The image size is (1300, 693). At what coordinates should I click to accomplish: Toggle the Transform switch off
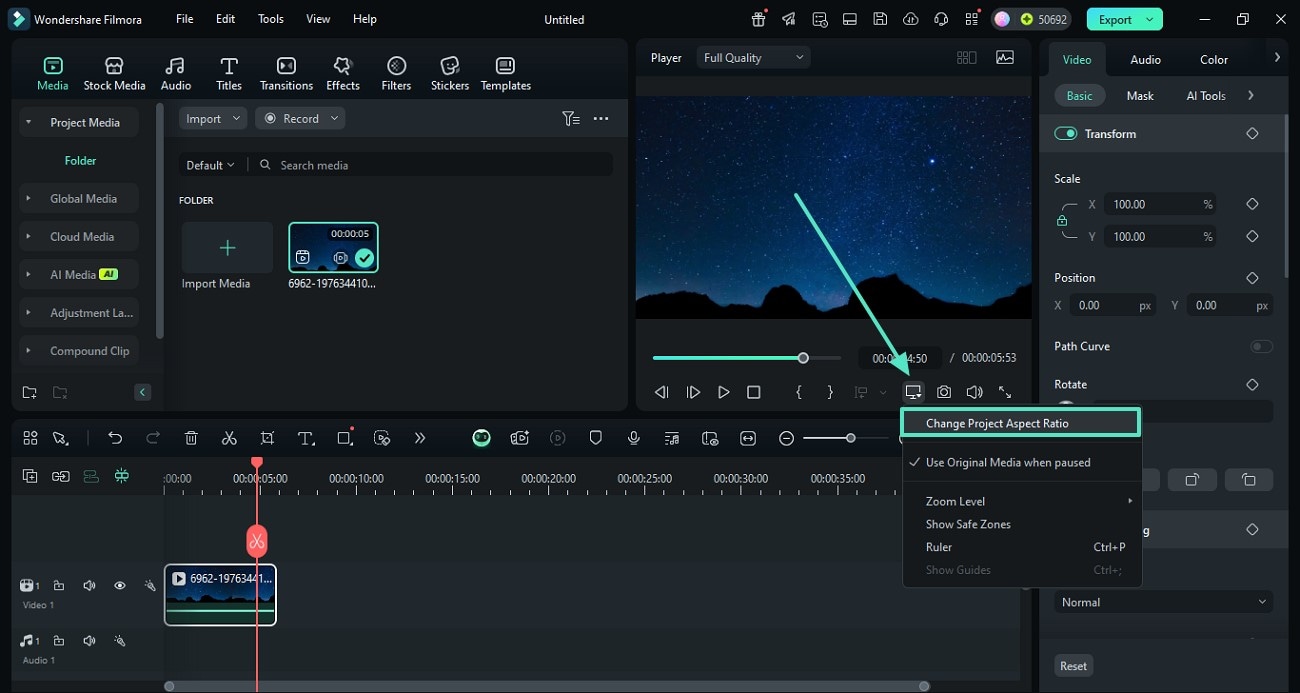[x=1066, y=134]
